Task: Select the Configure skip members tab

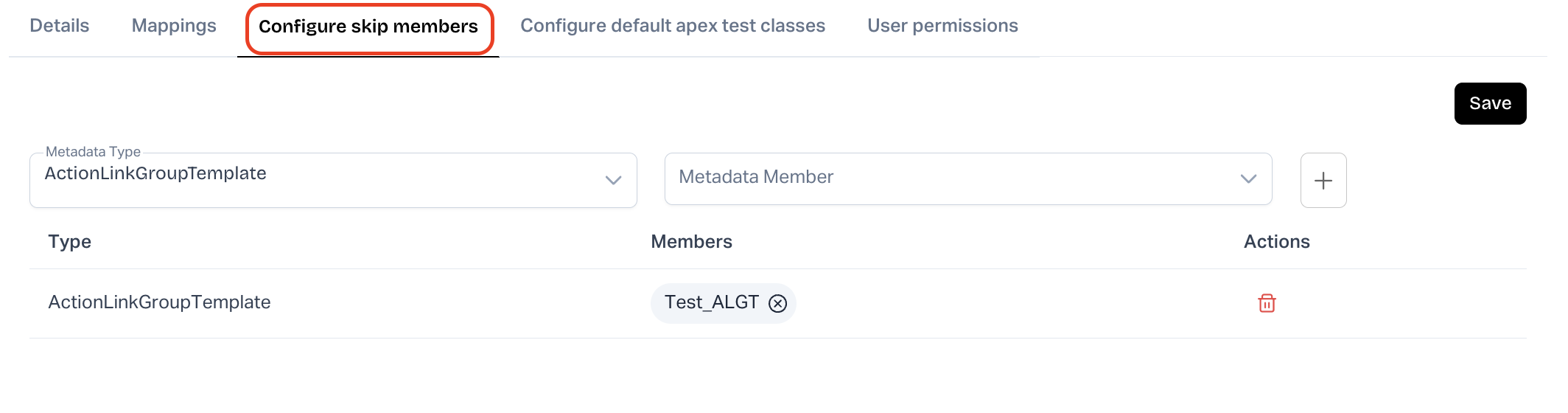Action: tap(368, 27)
